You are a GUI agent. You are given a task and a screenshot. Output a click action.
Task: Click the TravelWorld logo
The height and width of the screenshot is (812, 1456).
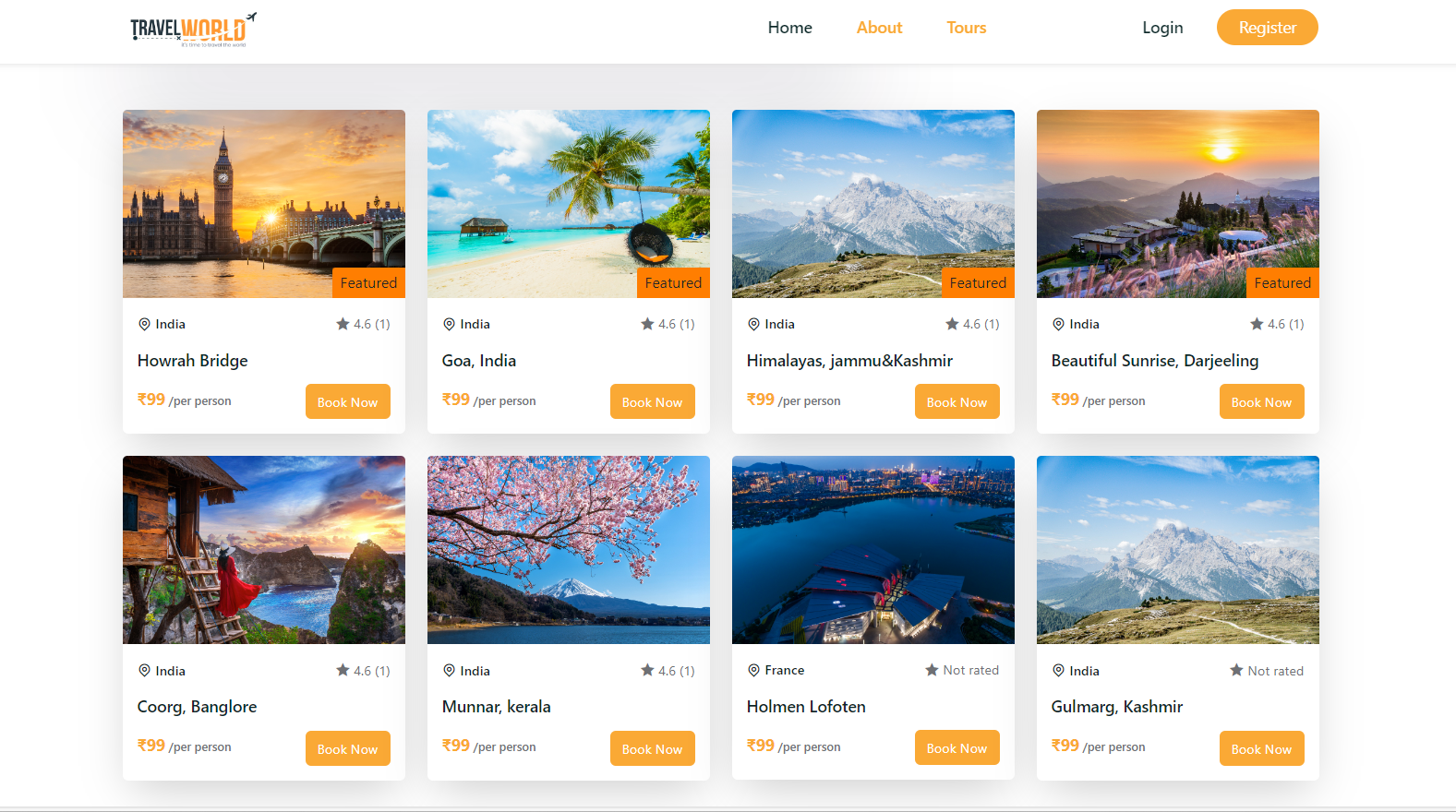click(x=192, y=29)
